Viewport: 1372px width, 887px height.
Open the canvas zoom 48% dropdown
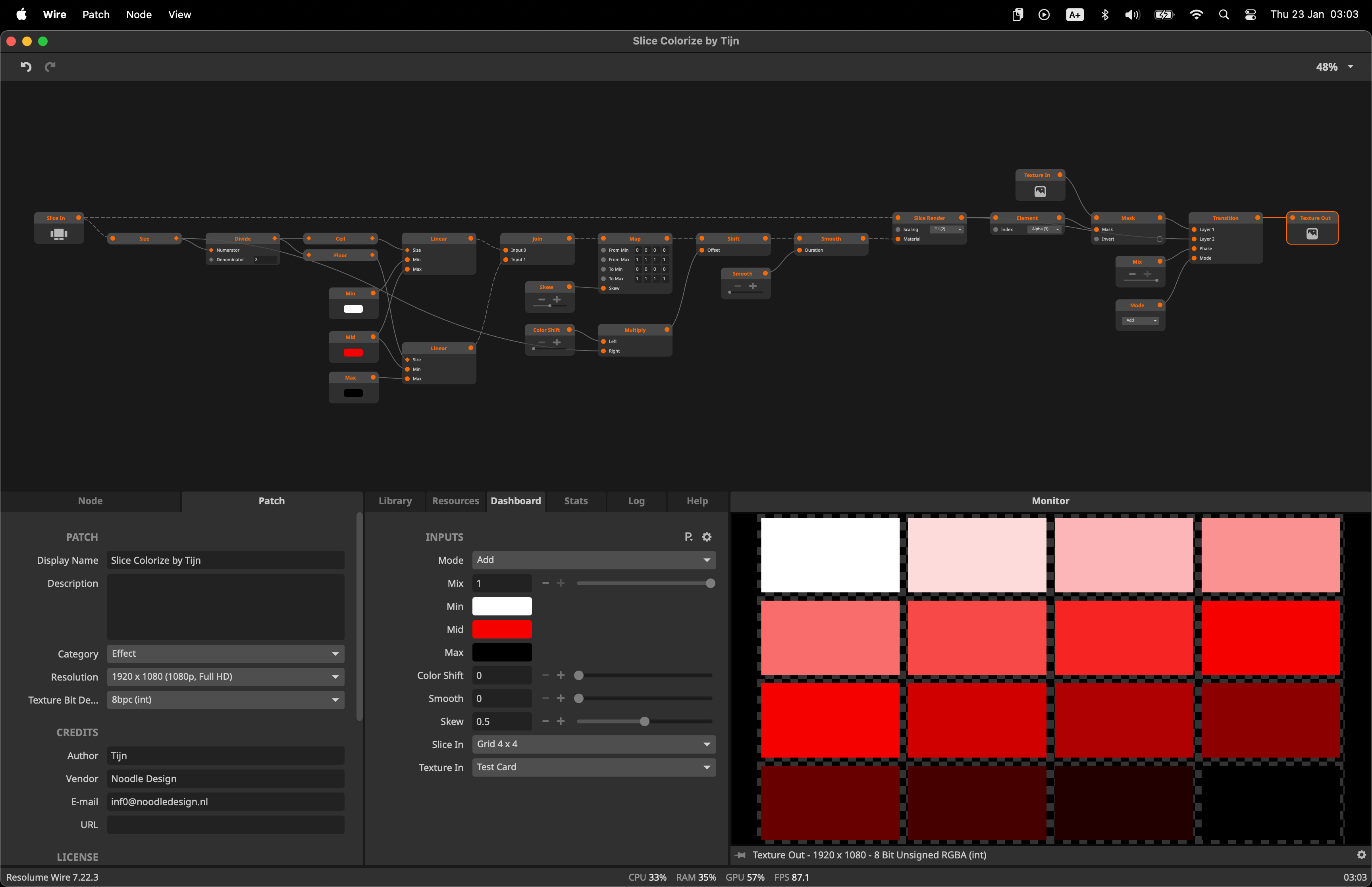tap(1334, 67)
